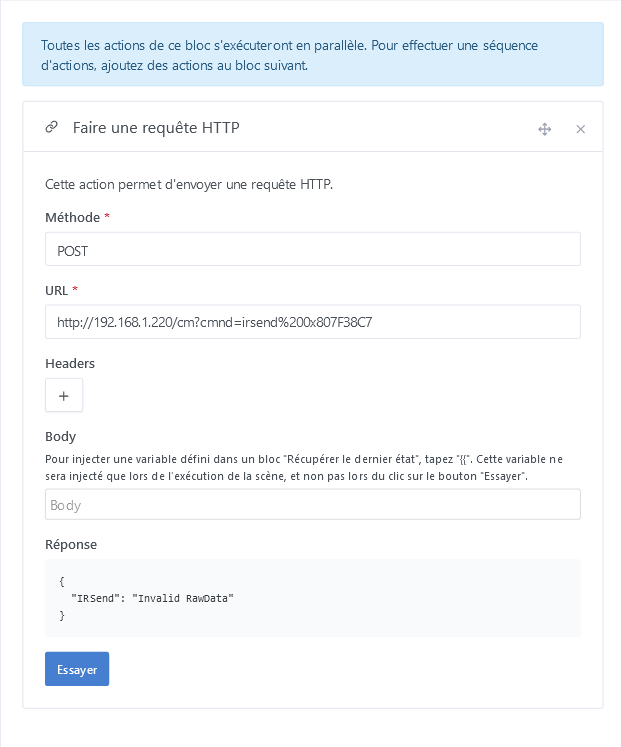Click the "Headers" section label
The width and height of the screenshot is (621, 747).
[70, 363]
